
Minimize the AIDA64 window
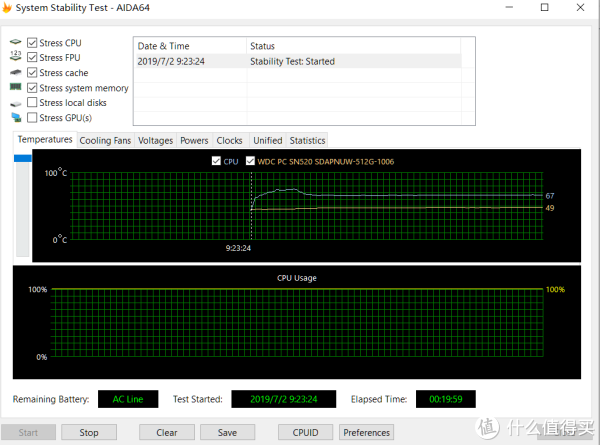pyautogui.click(x=509, y=7)
